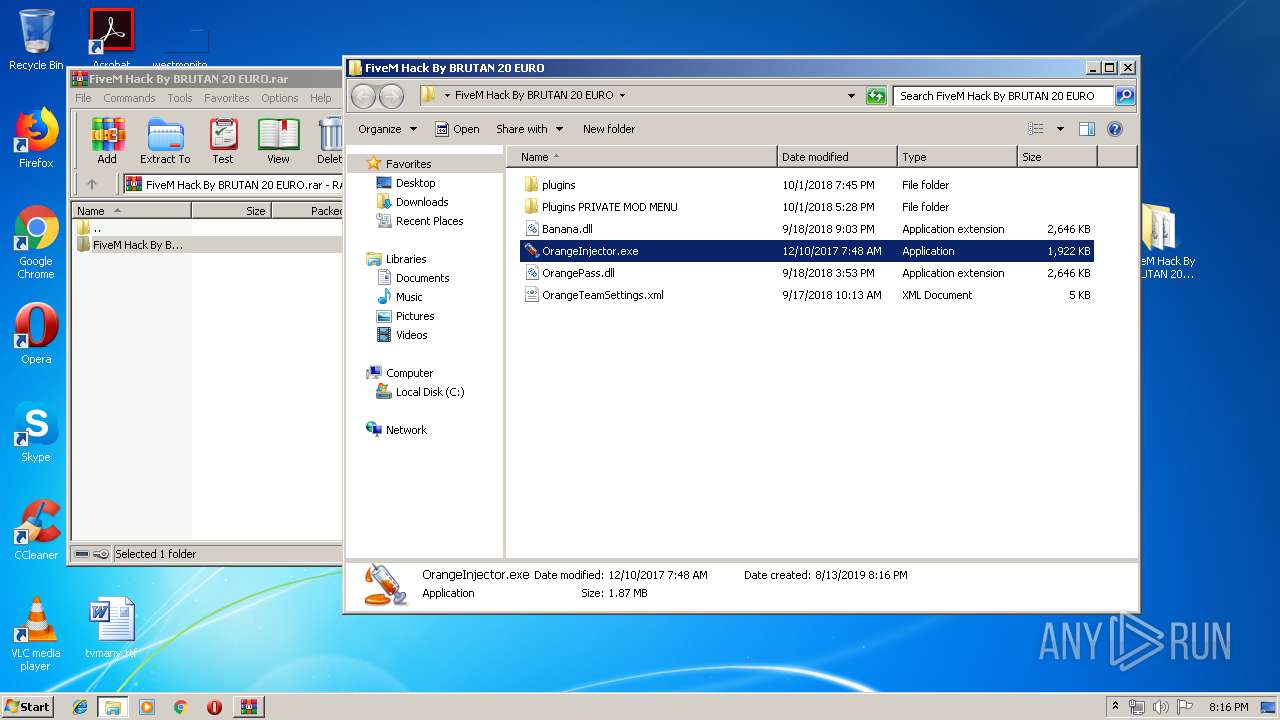Launch Opera desktop shortcut
Image resolution: width=1280 pixels, height=720 pixels.
[x=36, y=334]
